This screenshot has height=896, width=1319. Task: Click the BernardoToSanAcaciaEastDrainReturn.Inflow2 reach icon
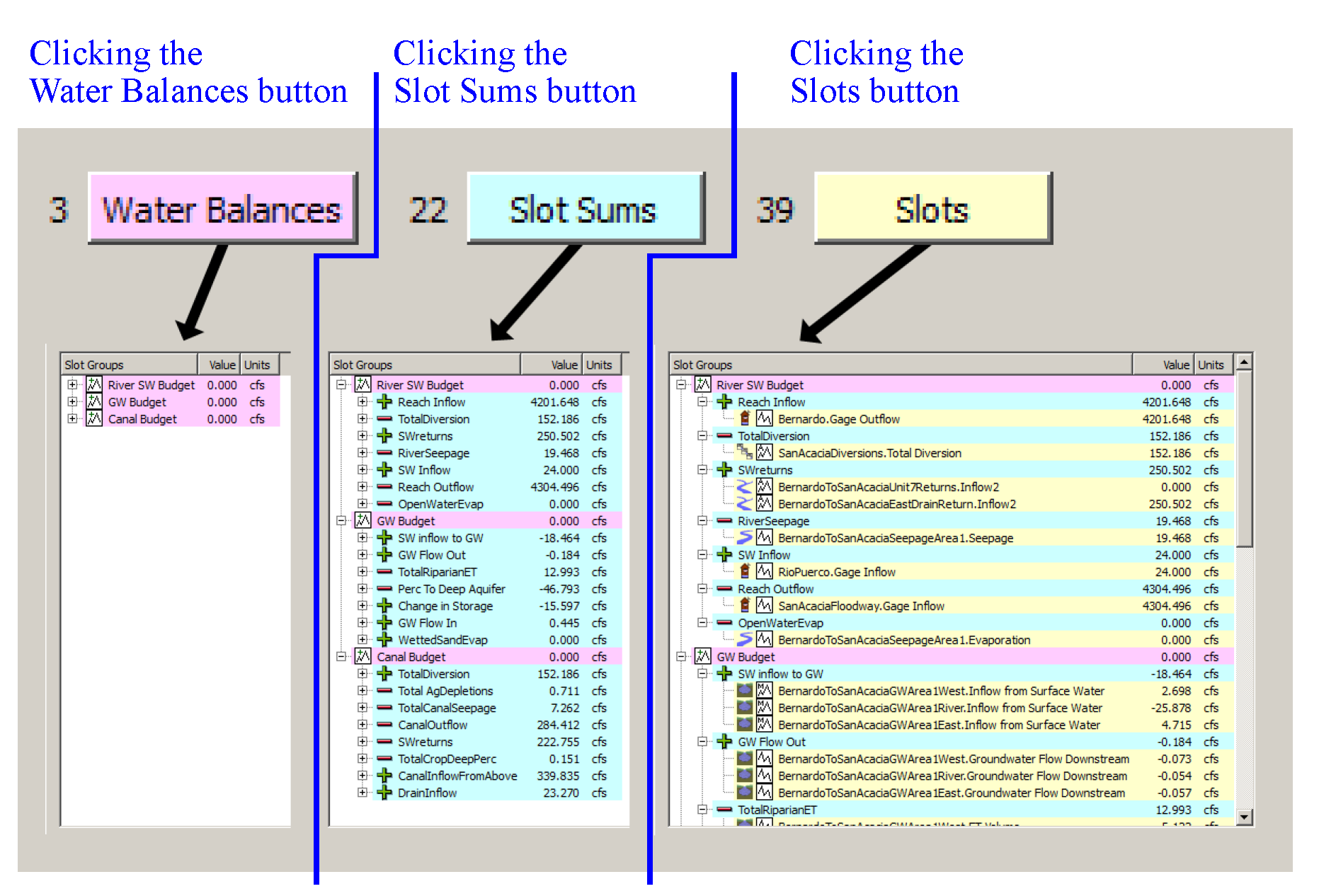(x=744, y=504)
